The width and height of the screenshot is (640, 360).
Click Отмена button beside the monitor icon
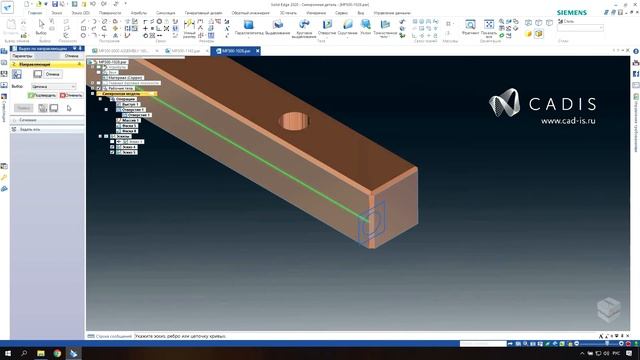[53, 74]
